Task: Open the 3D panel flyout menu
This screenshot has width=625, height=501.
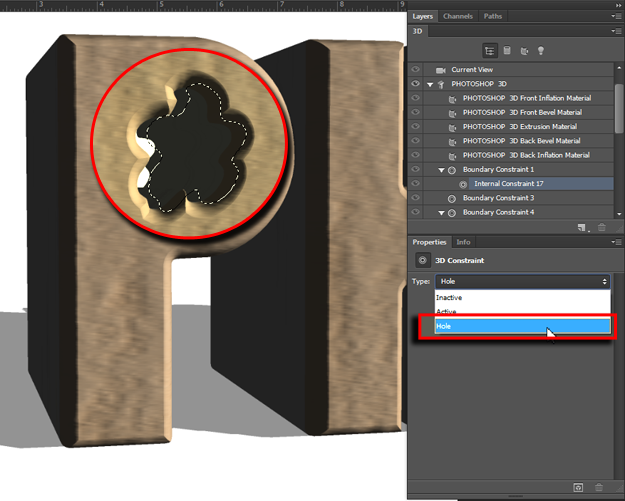Action: [615, 31]
